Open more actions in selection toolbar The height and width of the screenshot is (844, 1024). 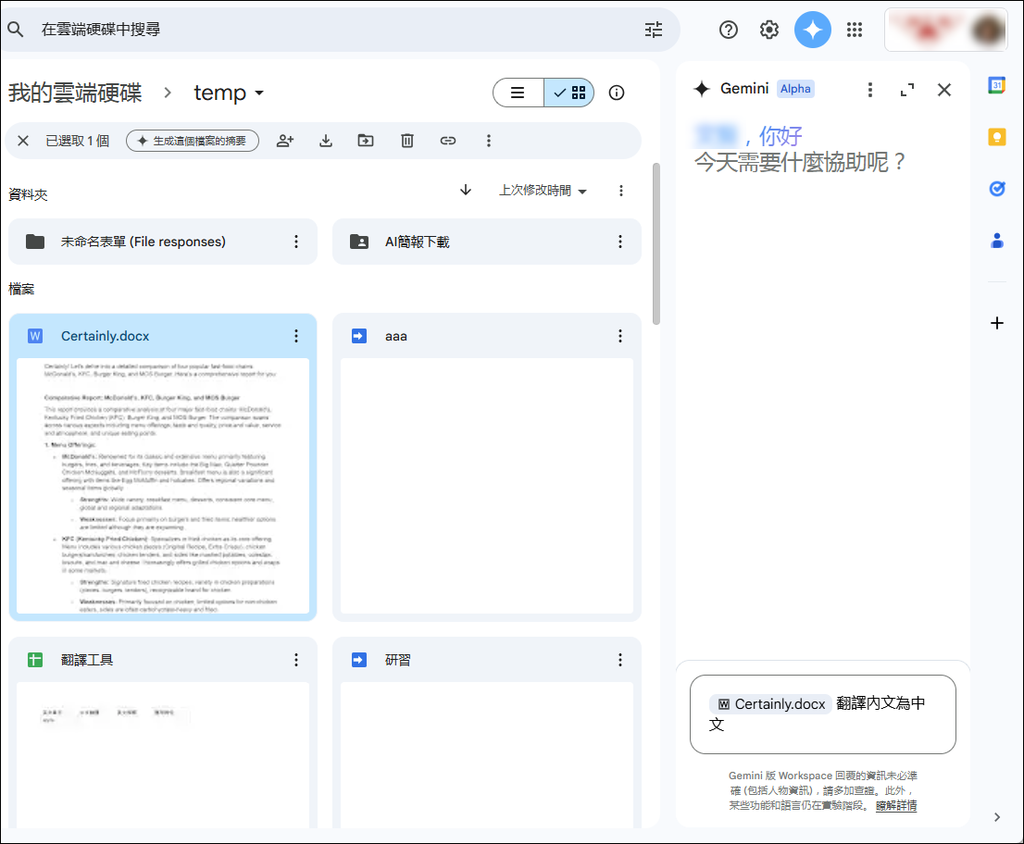click(488, 140)
